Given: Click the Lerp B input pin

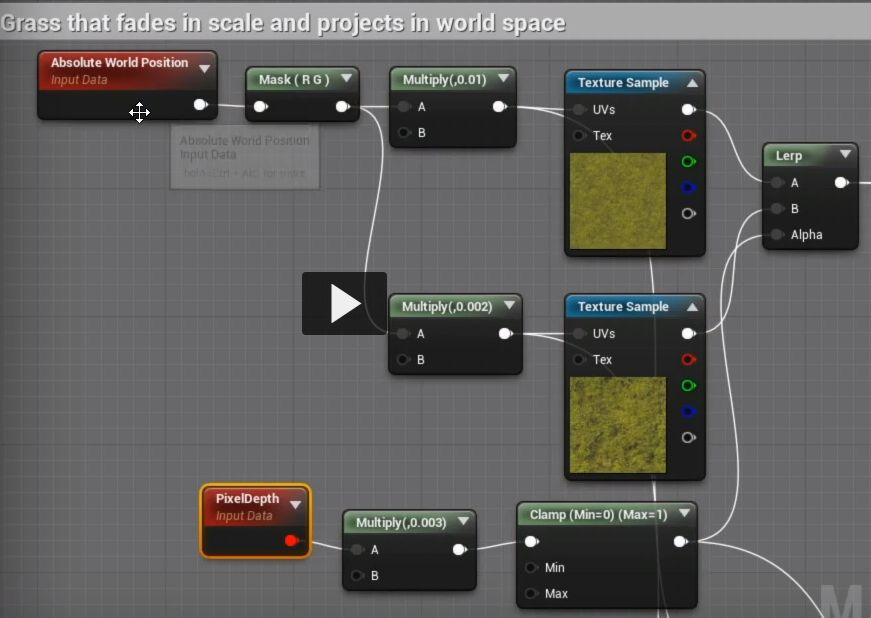Looking at the screenshot, I should point(778,208).
